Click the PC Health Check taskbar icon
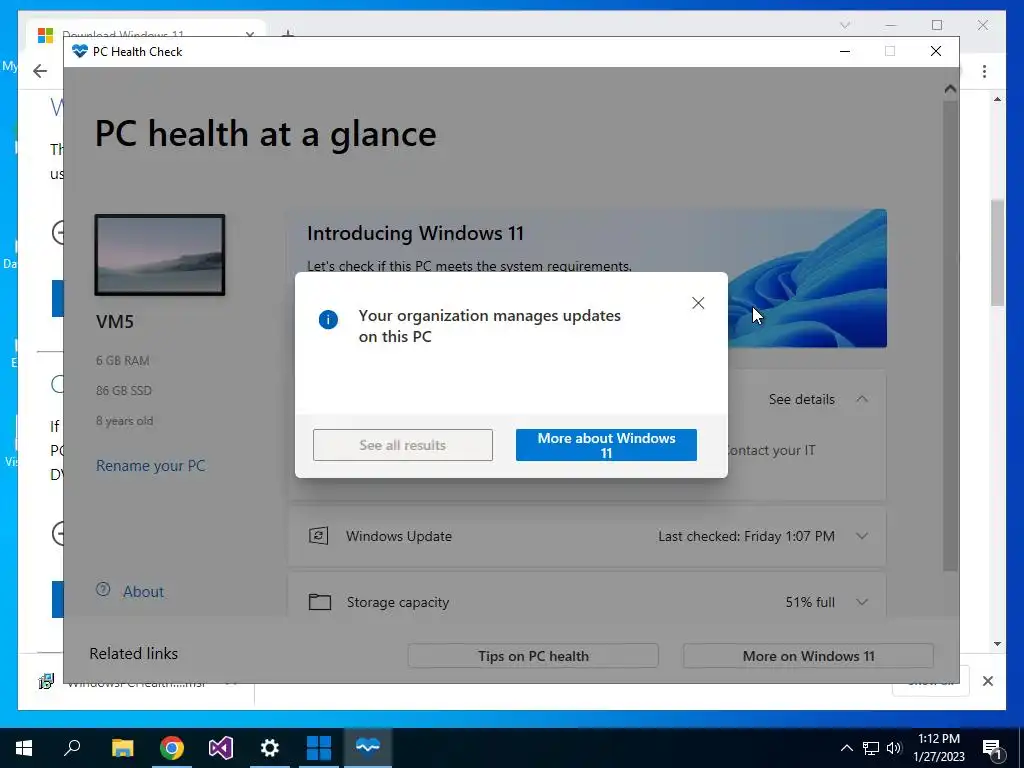The image size is (1024, 768). coord(368,746)
